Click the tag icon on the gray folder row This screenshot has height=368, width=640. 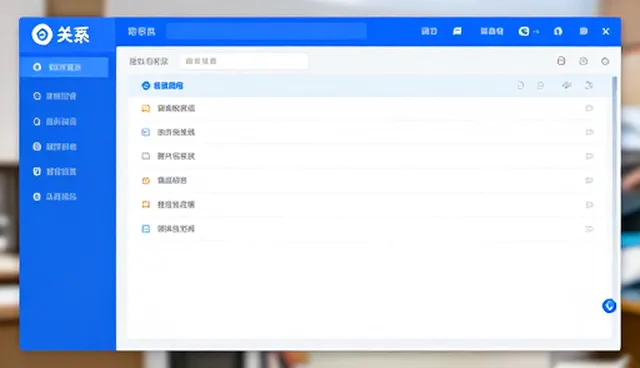[x=589, y=156]
